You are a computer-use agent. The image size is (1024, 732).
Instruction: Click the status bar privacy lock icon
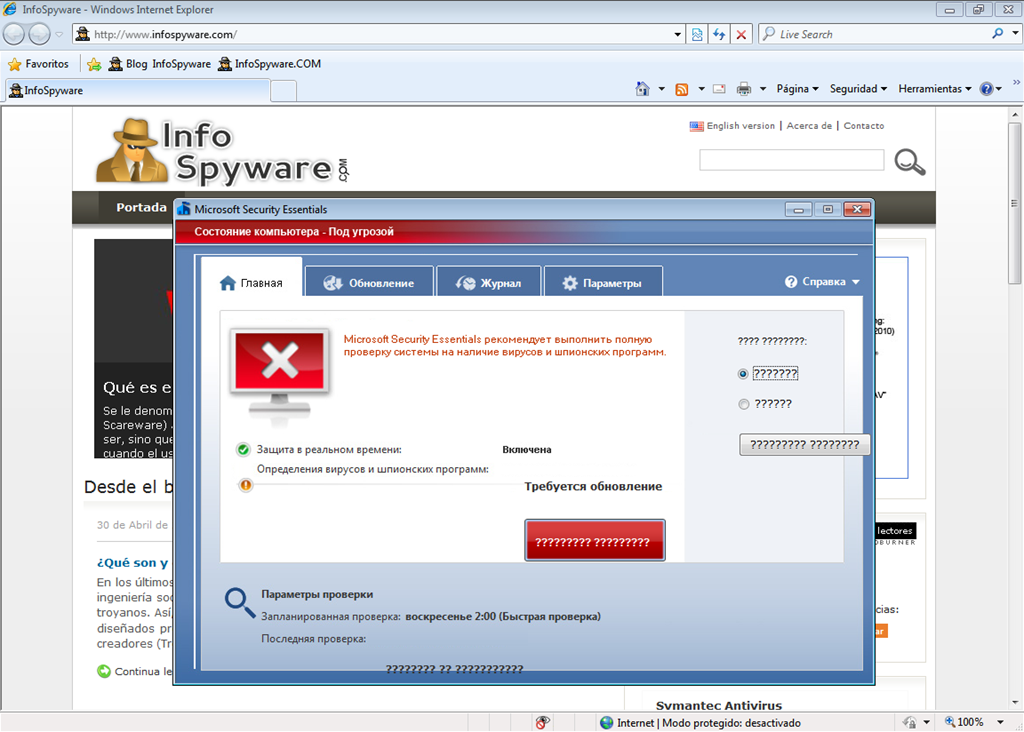pyautogui.click(x=909, y=722)
